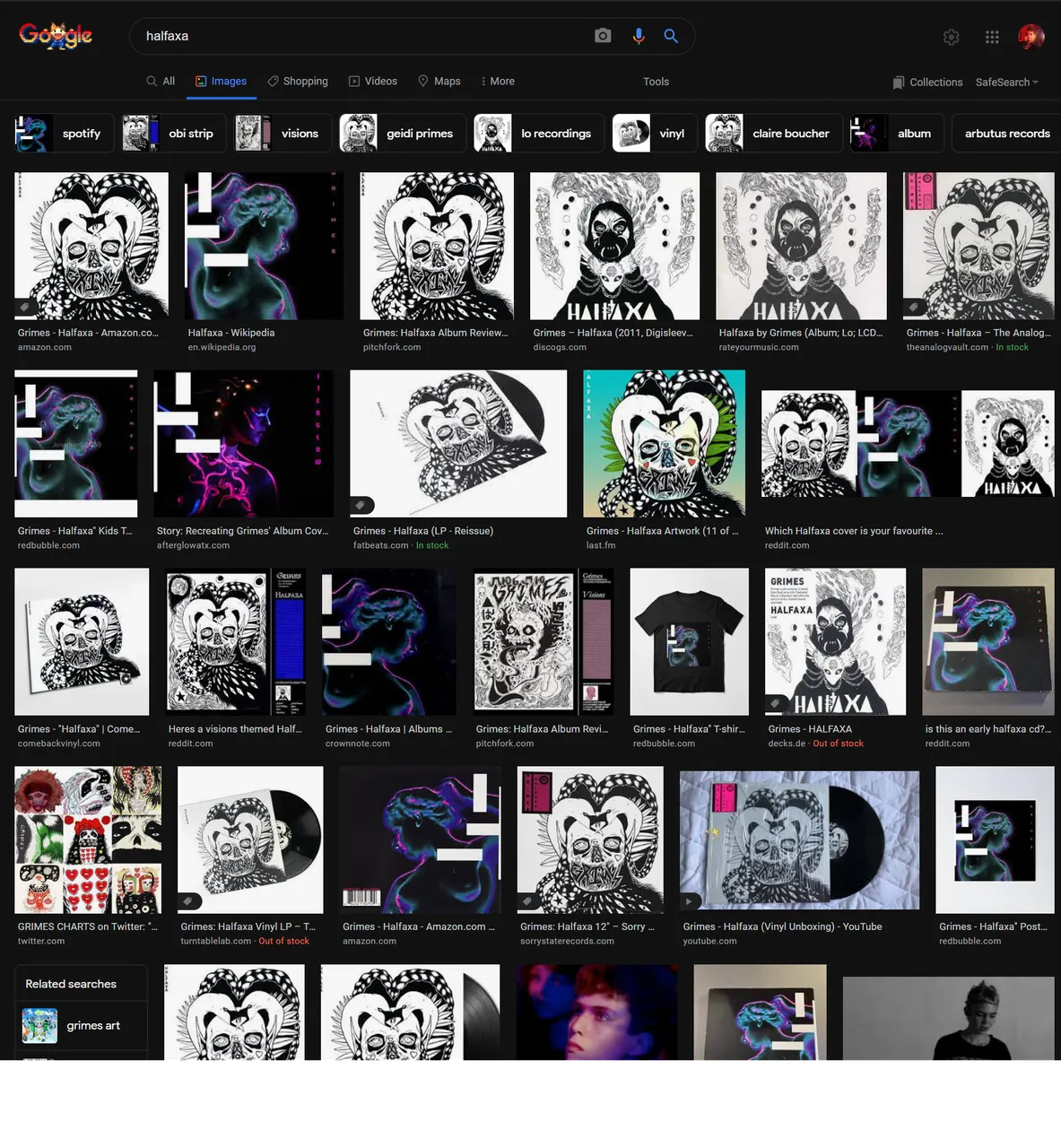Click the tag icon on the Analog Vault result

tap(913, 307)
